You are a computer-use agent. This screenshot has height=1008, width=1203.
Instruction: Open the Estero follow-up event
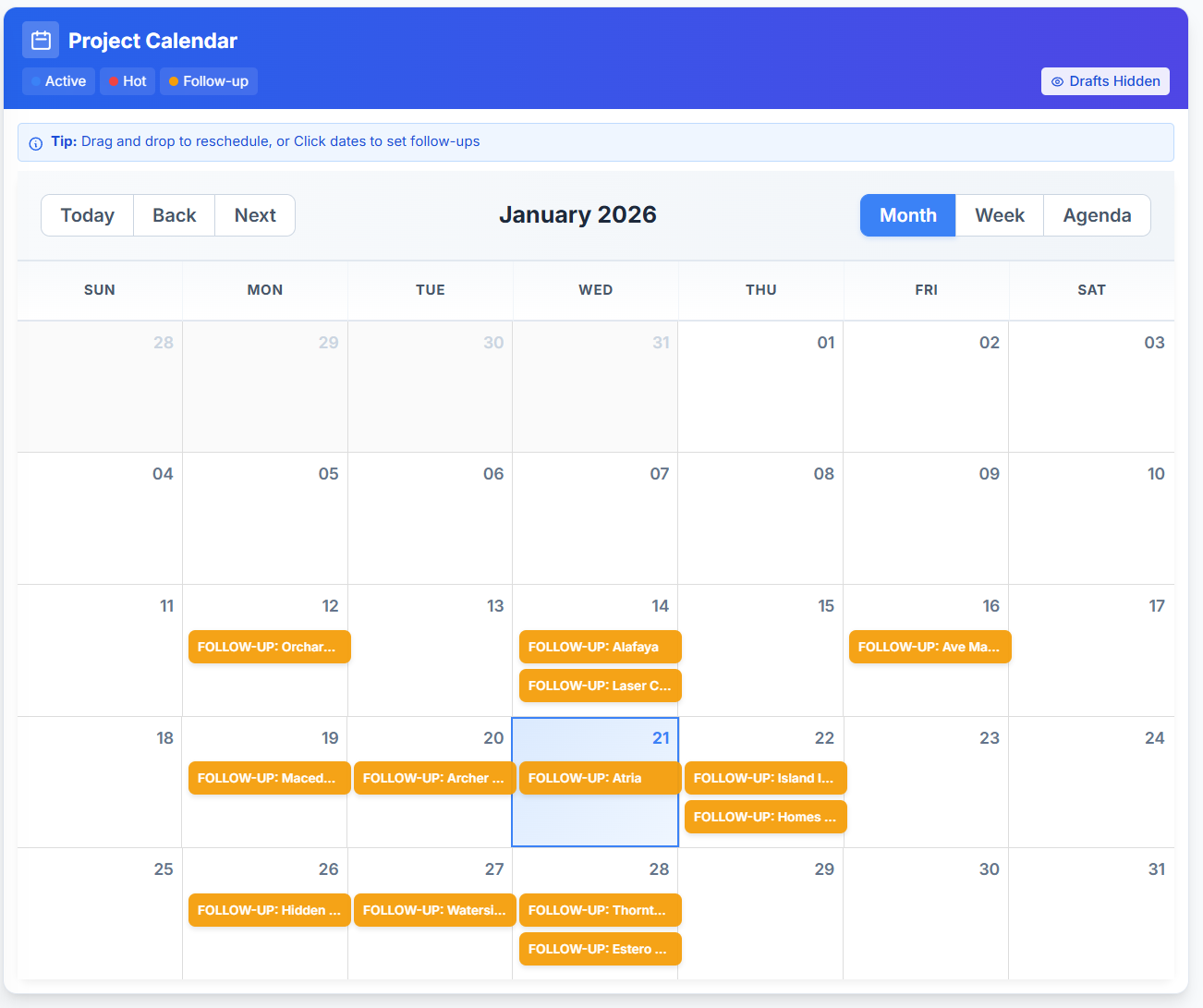coord(600,949)
